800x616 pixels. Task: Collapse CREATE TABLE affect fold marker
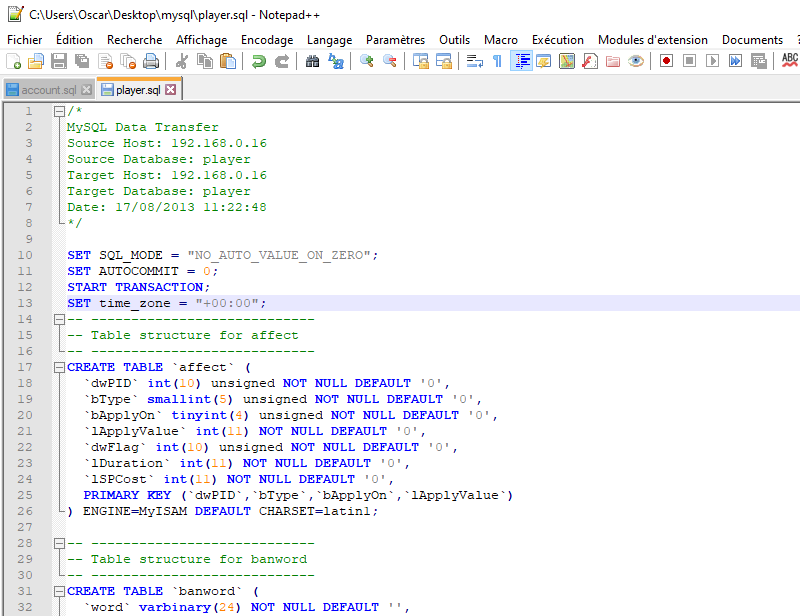pos(59,367)
